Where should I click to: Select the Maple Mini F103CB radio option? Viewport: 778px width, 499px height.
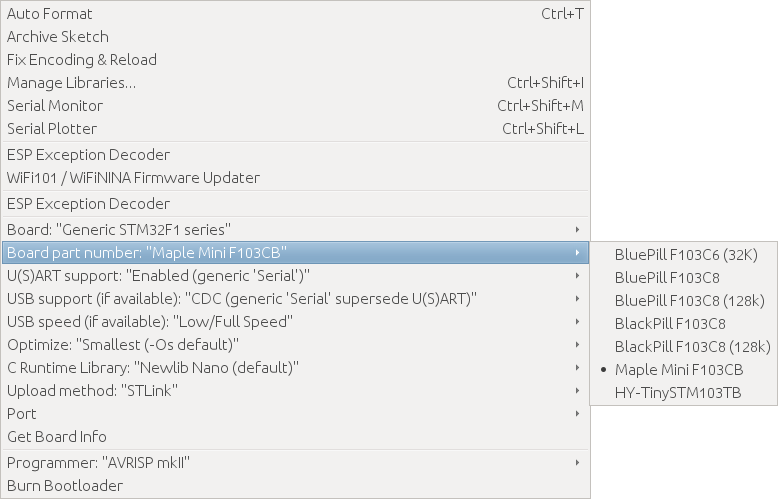679,370
